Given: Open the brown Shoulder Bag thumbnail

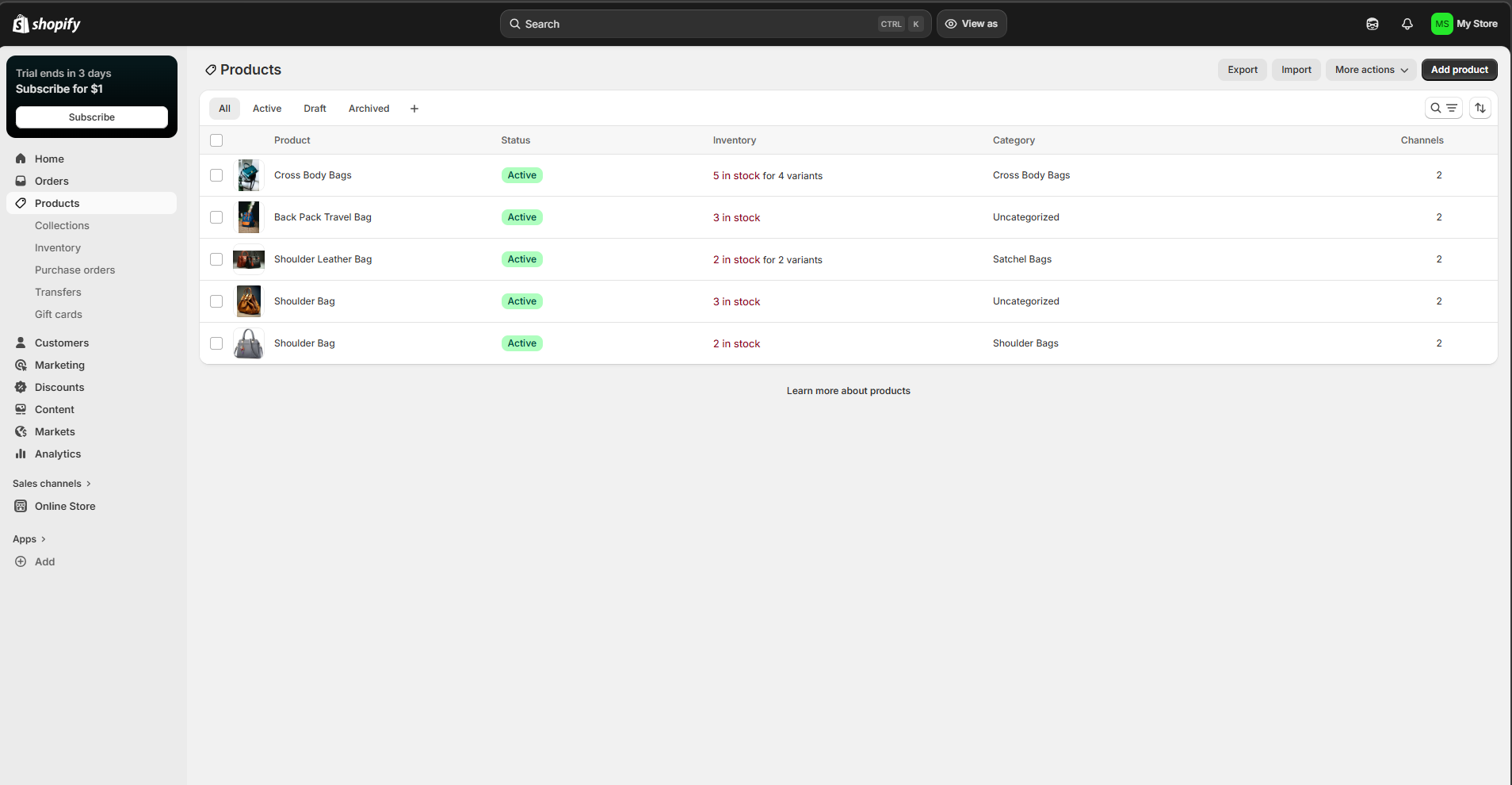Looking at the screenshot, I should (x=249, y=301).
